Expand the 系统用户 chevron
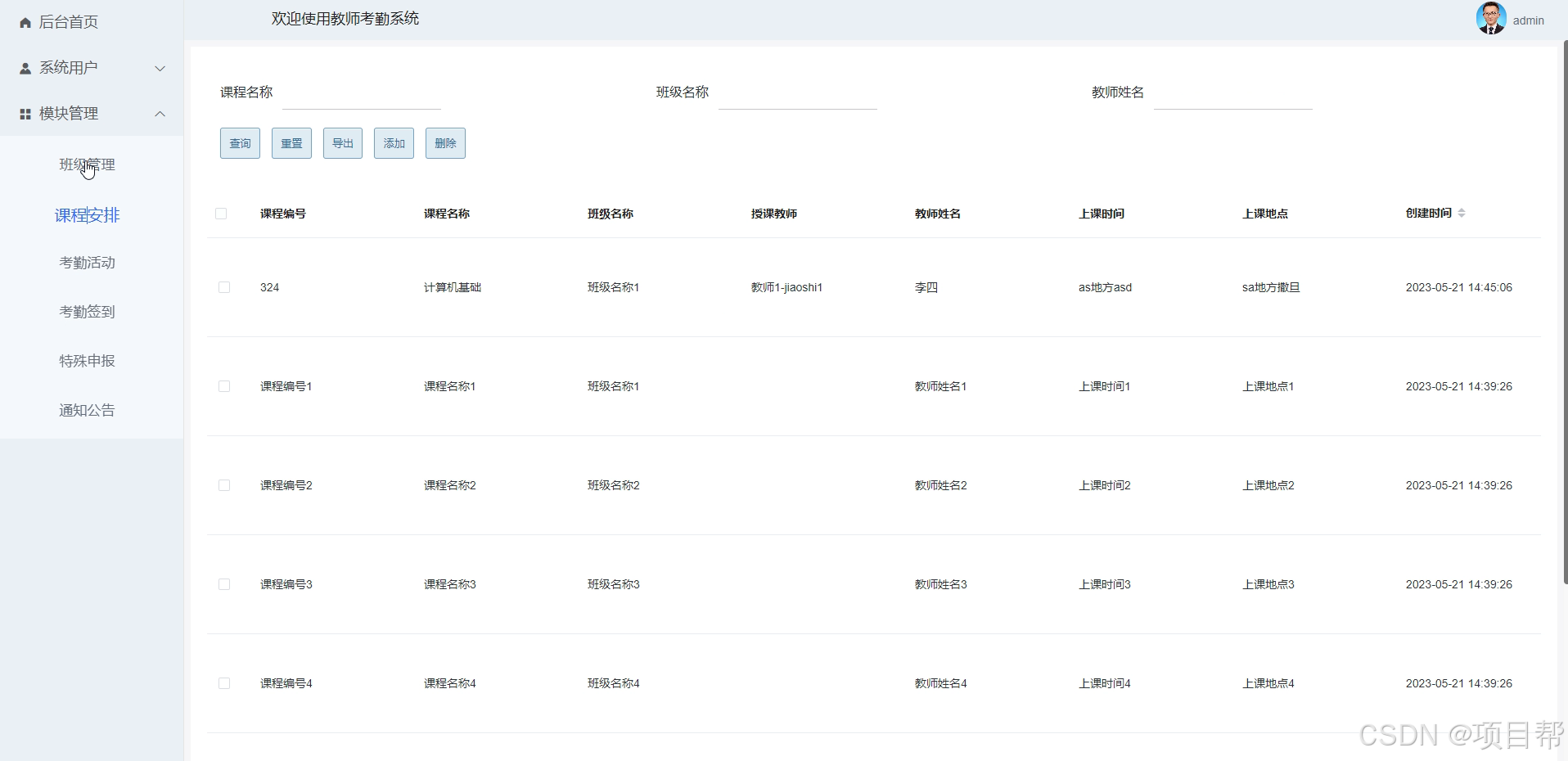 pyautogui.click(x=160, y=69)
